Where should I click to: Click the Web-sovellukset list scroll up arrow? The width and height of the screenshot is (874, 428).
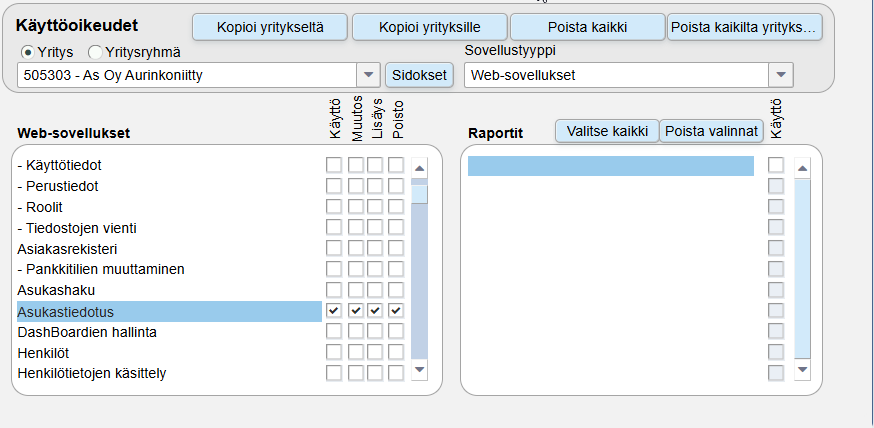419,168
